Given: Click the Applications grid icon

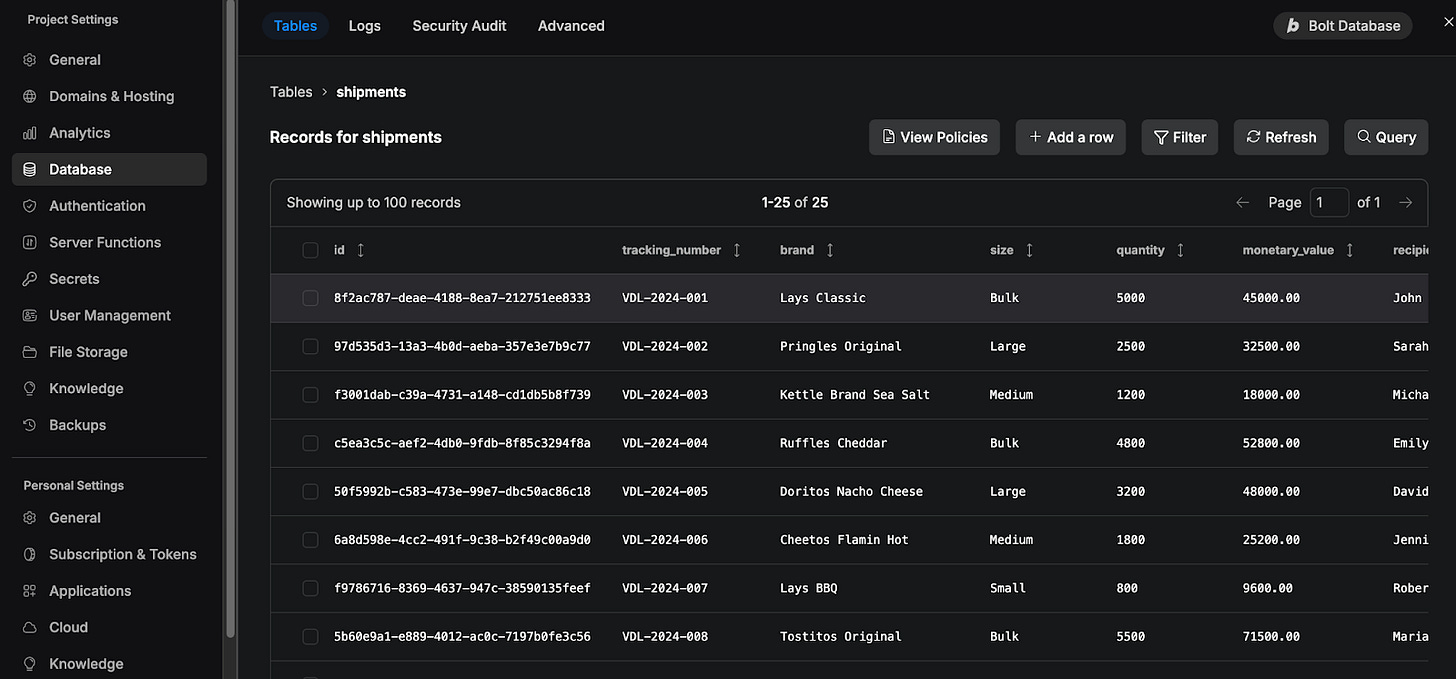Looking at the screenshot, I should 30,591.
